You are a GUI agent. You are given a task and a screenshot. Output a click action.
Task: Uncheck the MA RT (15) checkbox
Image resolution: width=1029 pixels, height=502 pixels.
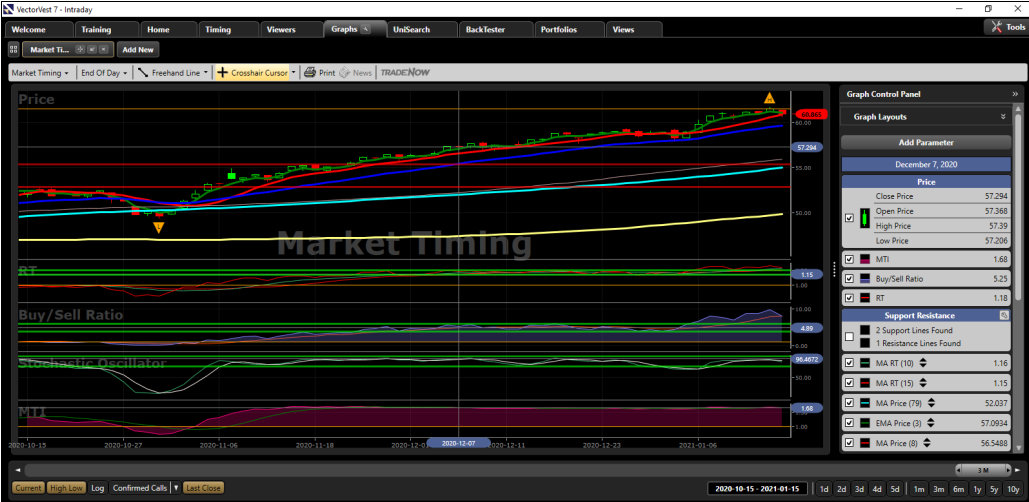(849, 383)
